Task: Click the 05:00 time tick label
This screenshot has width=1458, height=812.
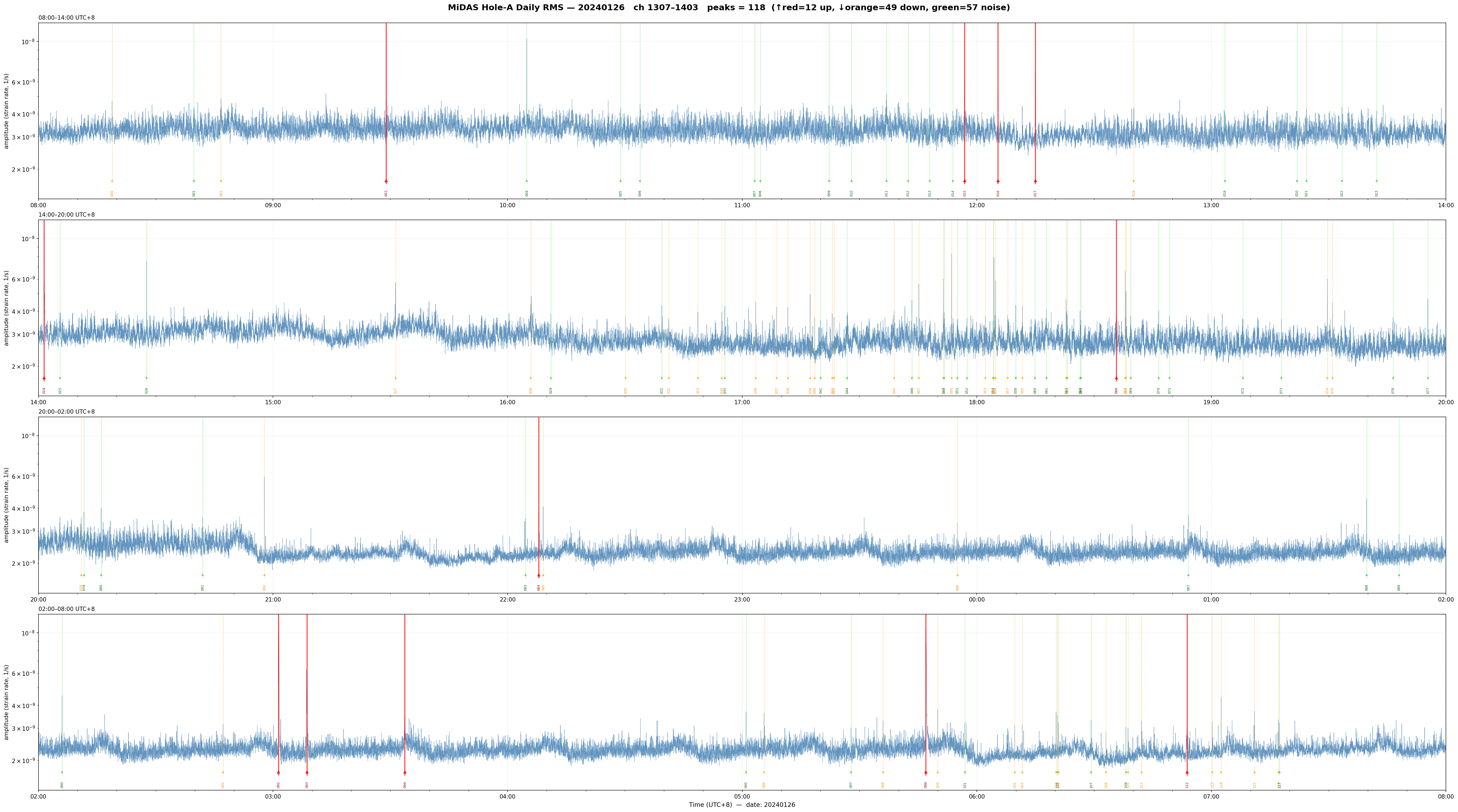Action: tap(742, 797)
